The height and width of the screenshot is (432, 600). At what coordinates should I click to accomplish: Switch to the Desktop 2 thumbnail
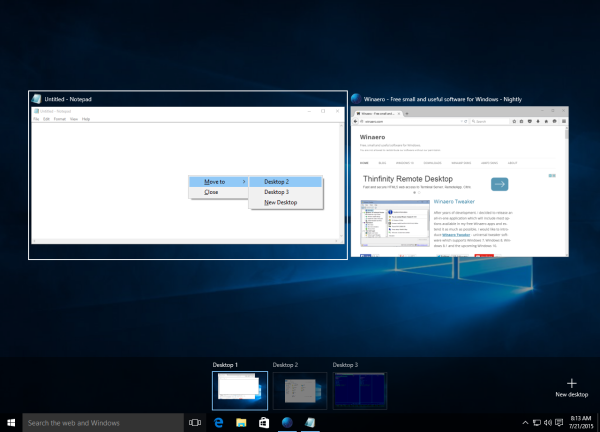point(300,391)
